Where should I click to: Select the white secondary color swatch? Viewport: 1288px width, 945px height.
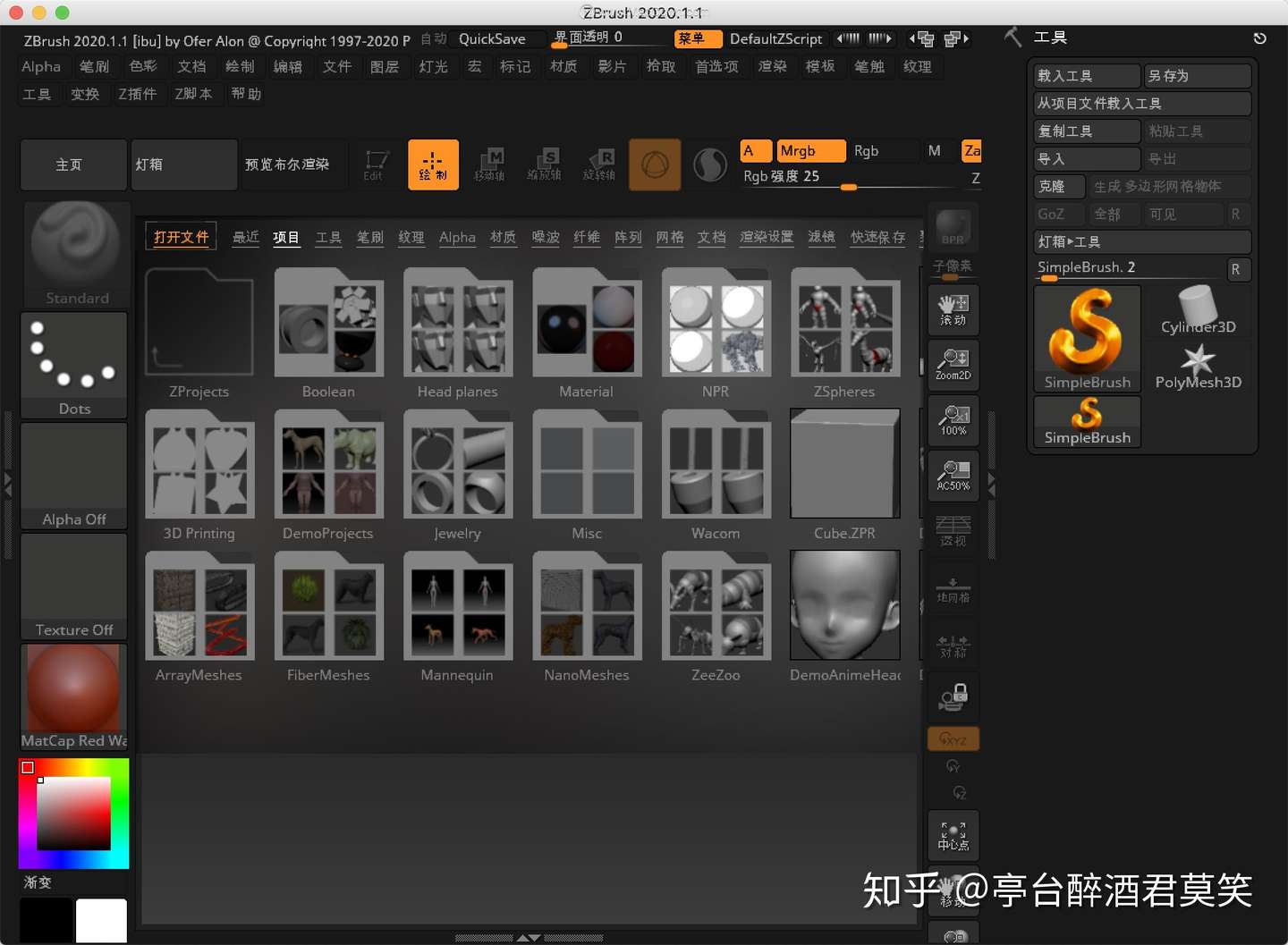(x=101, y=921)
